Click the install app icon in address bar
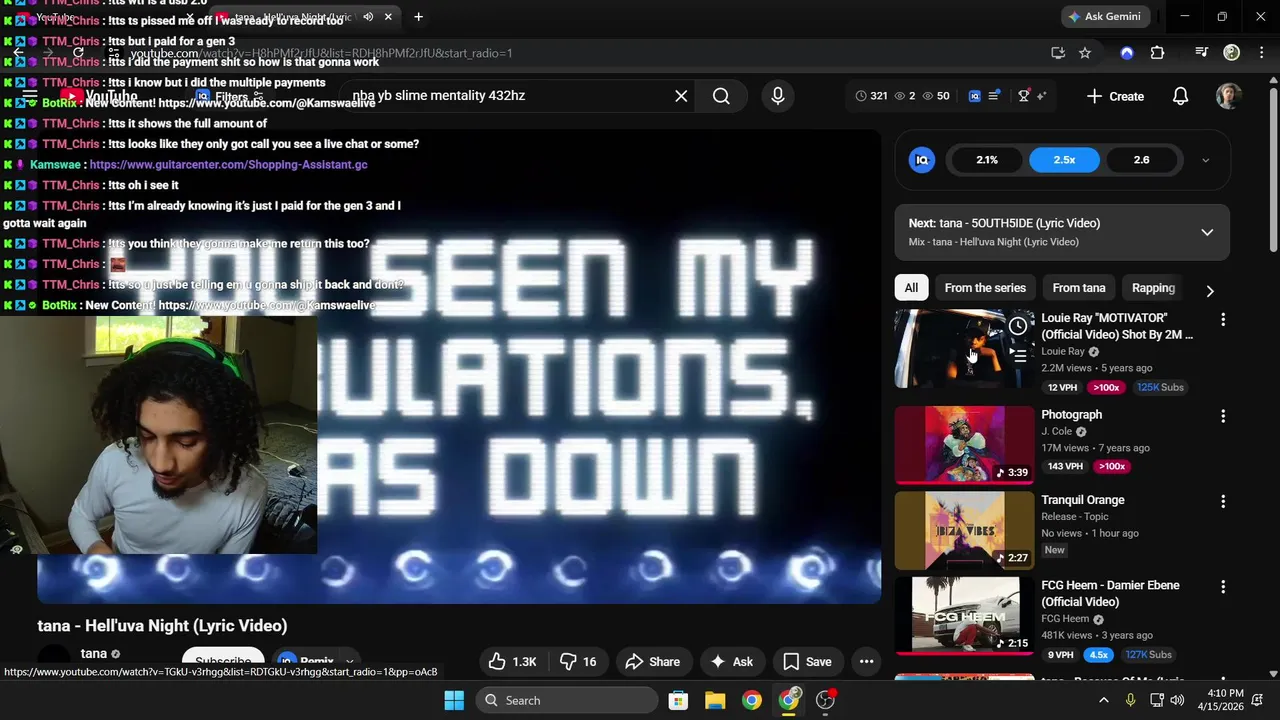1280x720 pixels. pos(1058,53)
